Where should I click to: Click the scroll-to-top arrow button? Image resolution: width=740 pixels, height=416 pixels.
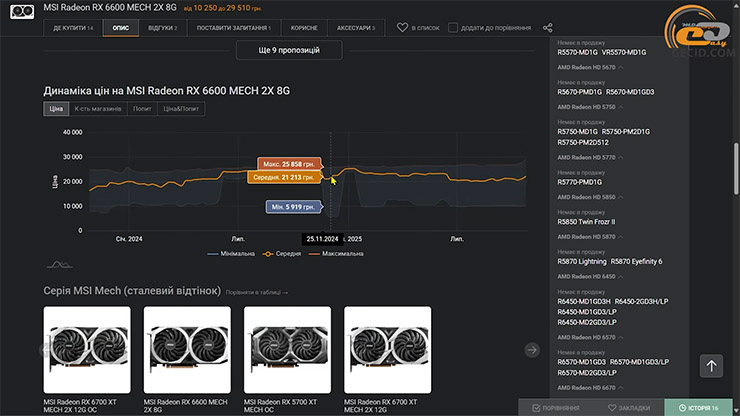pos(712,366)
